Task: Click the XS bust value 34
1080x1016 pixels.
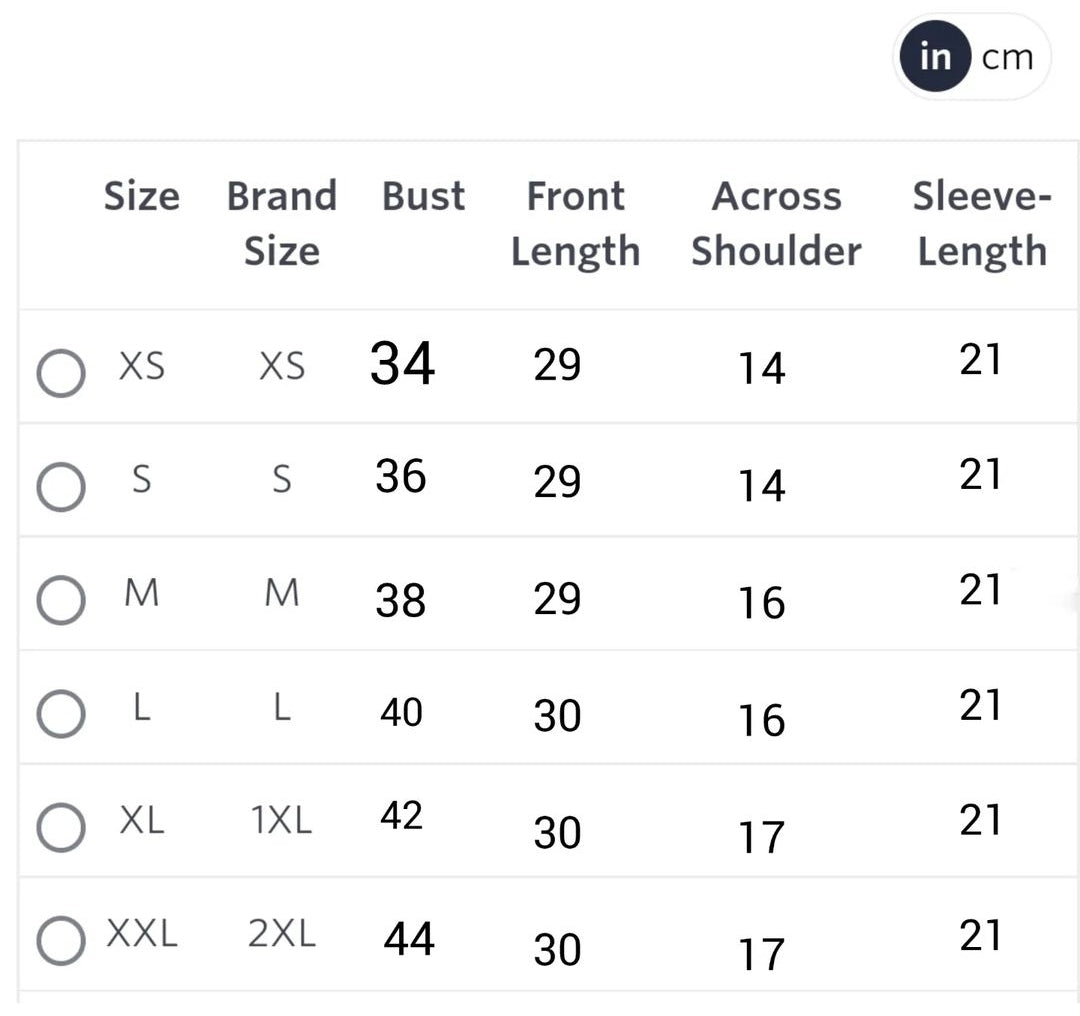Action: coord(402,363)
